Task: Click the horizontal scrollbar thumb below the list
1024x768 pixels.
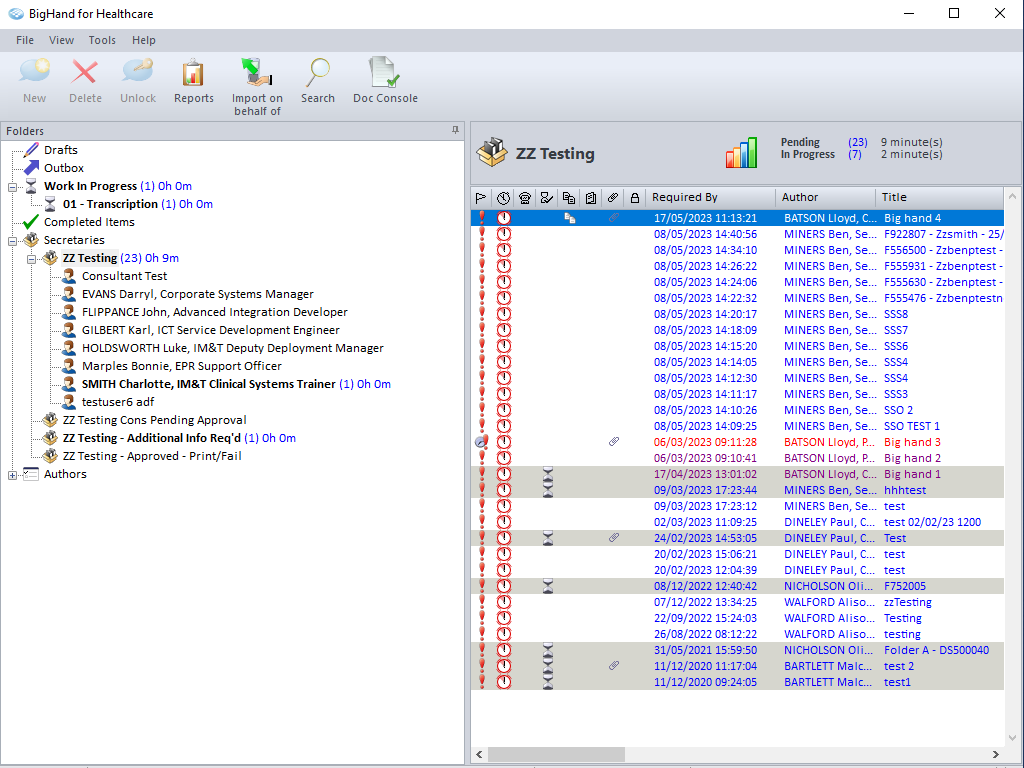Action: [556, 754]
